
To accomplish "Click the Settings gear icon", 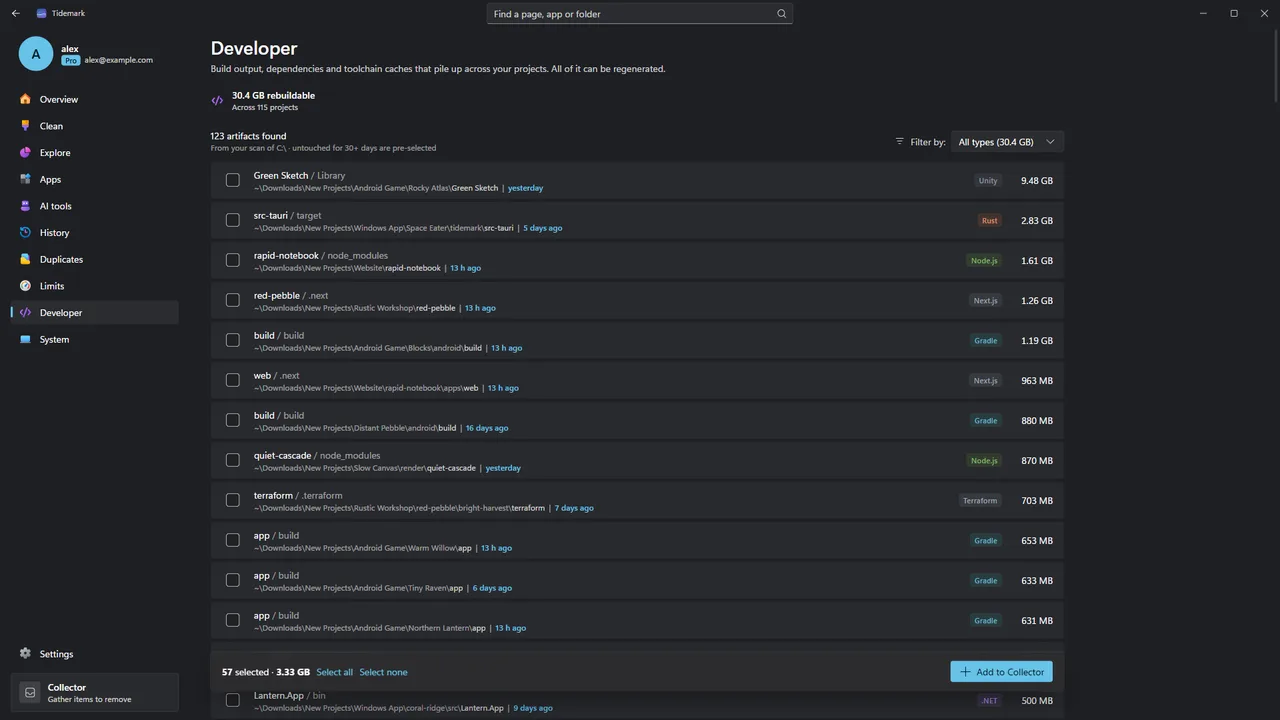I will pyautogui.click(x=25, y=654).
